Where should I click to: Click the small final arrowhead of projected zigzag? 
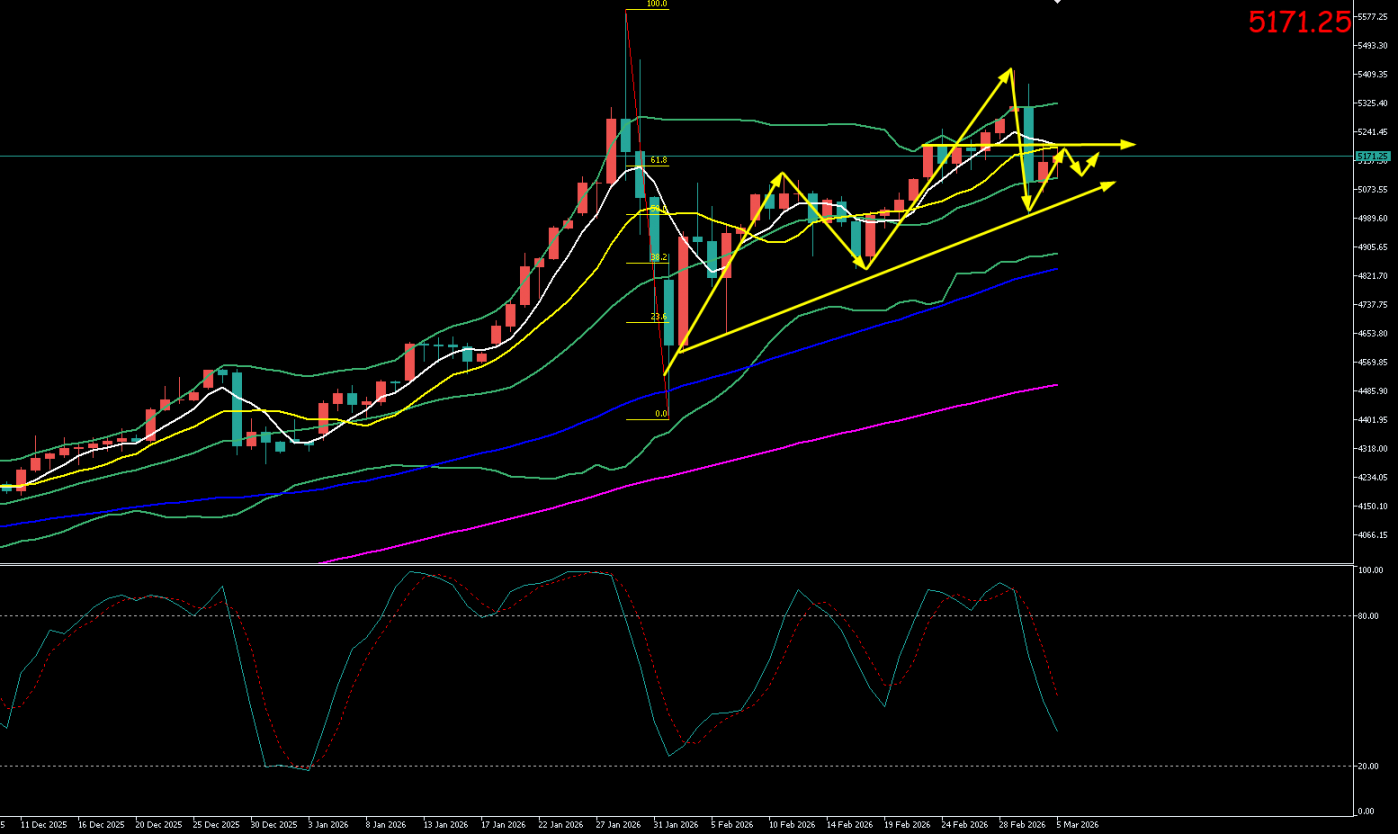point(1095,156)
